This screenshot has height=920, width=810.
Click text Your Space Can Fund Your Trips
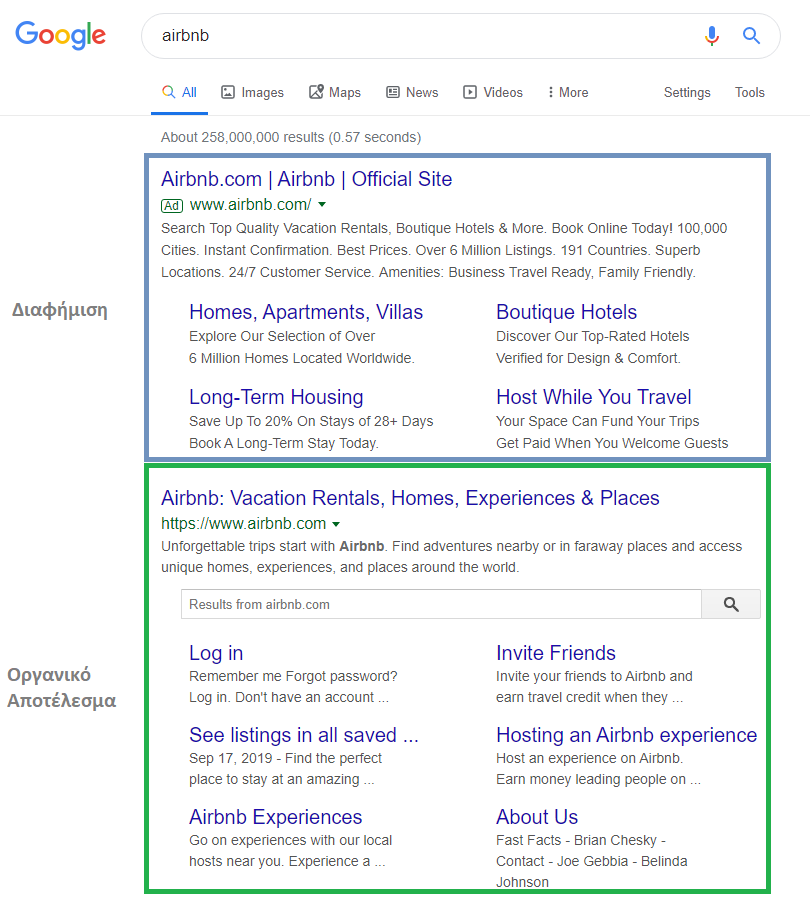click(598, 421)
